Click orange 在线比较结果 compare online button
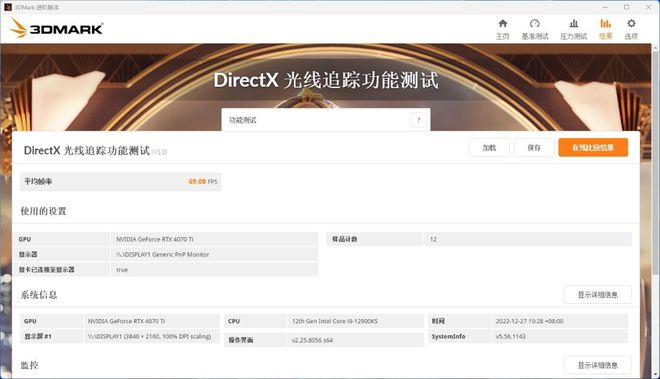The height and width of the screenshot is (379, 660). (x=593, y=147)
